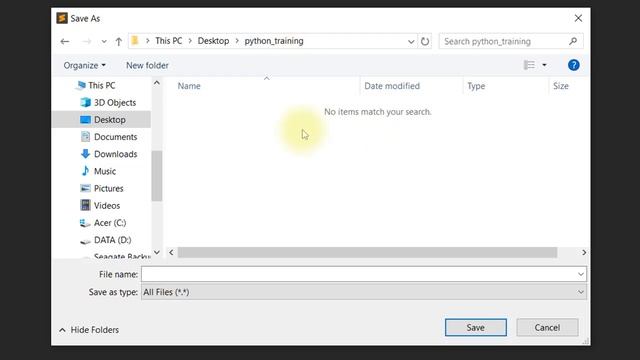Screen dimensions: 640x360
Task: Refresh the python_training folder view
Action: (425, 41)
